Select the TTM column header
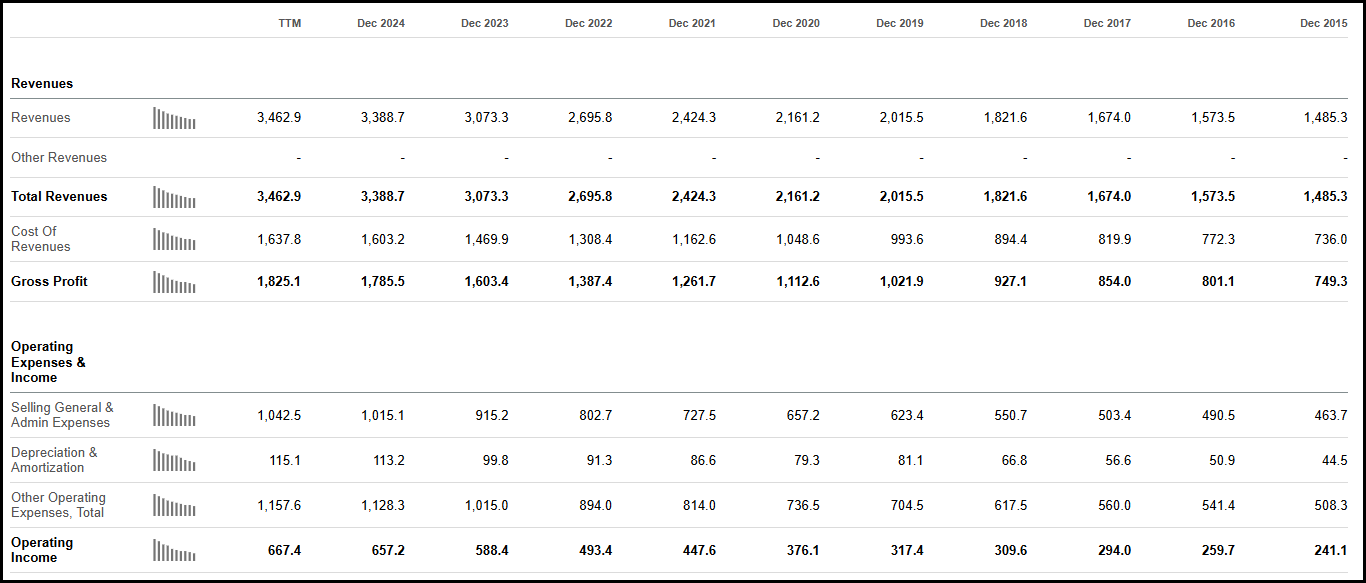 [291, 22]
